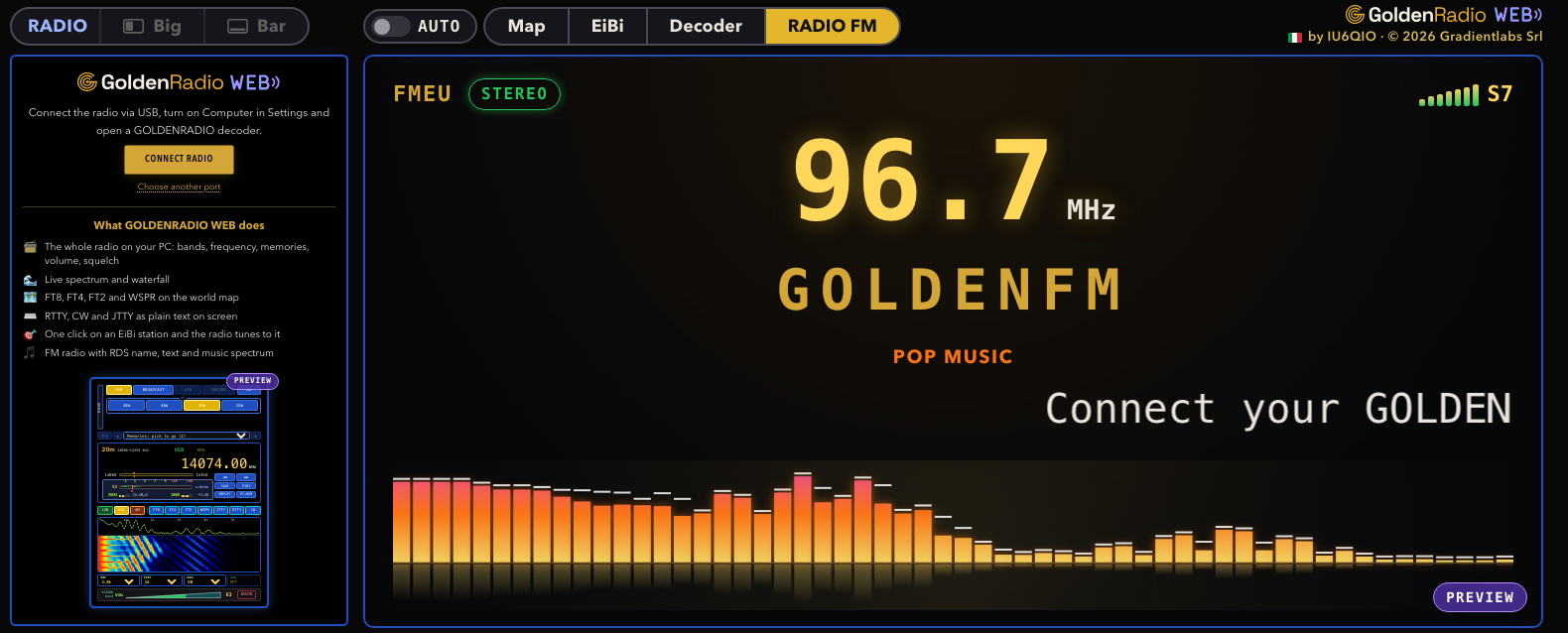Image resolution: width=1568 pixels, height=633 pixels.
Task: Click the FM audio spectrum bar display
Action: [953, 534]
